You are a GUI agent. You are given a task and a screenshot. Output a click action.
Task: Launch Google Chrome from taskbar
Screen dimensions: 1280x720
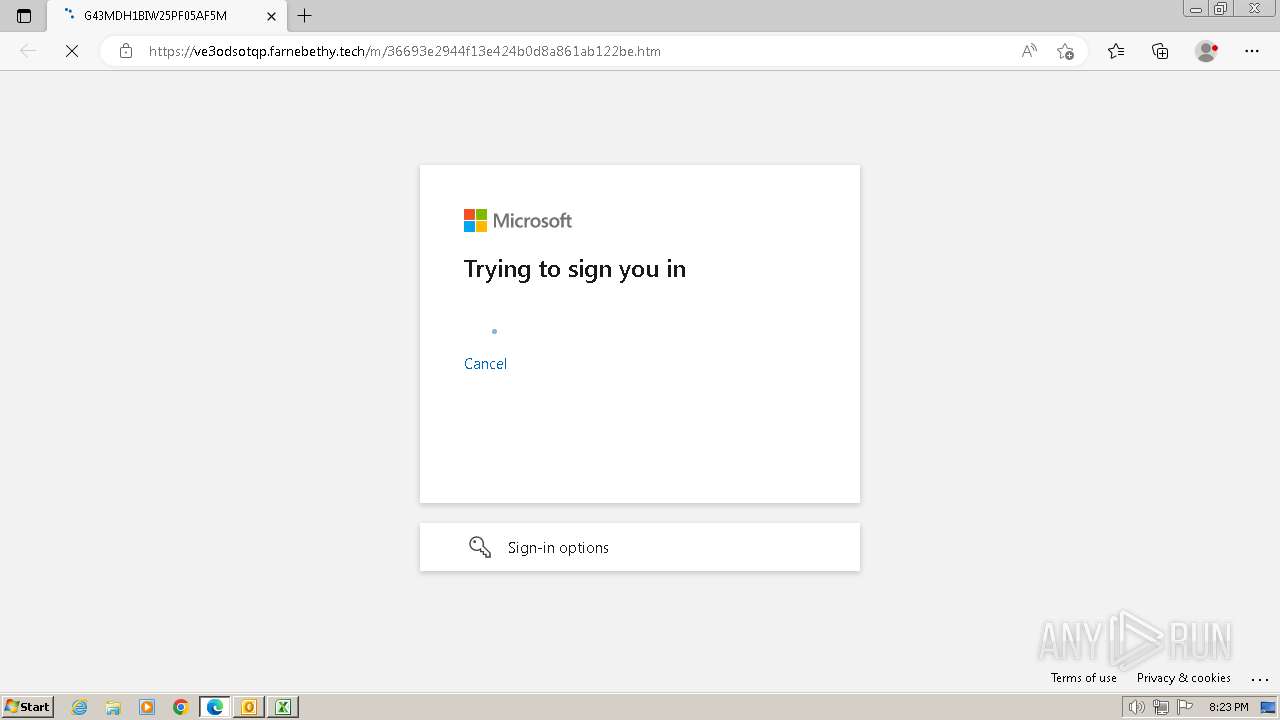click(x=181, y=707)
